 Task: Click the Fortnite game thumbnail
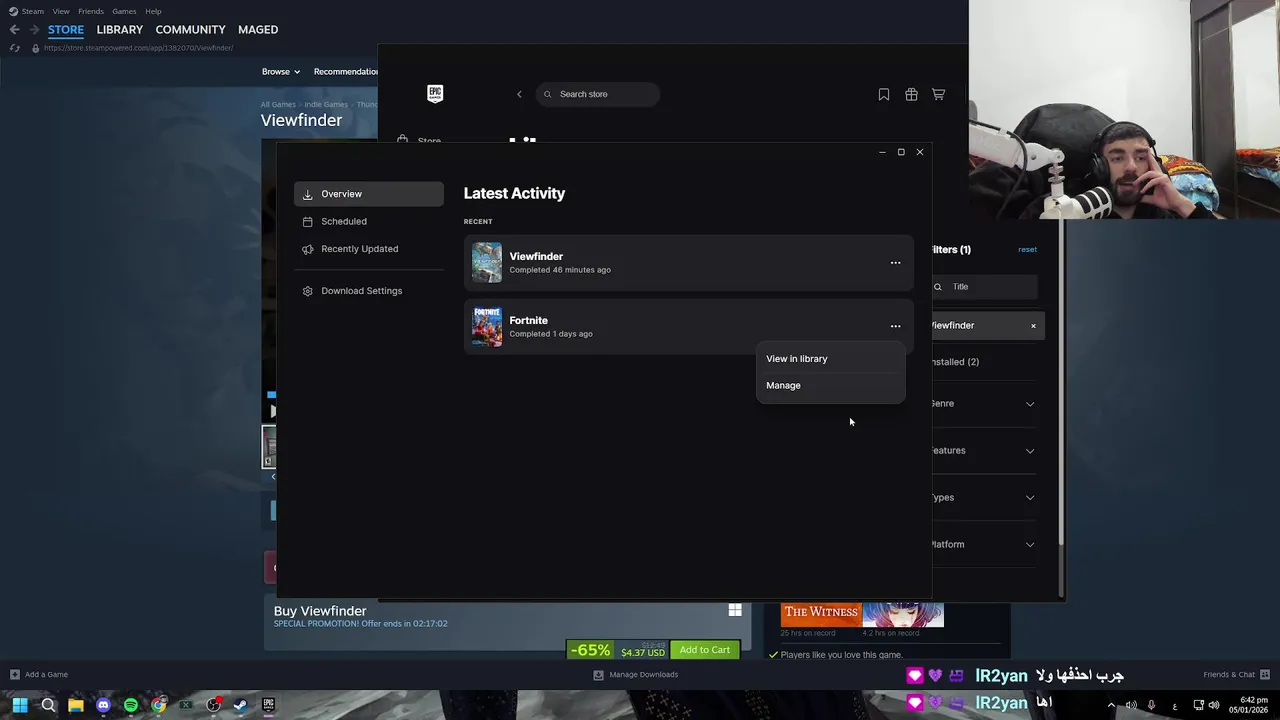pos(487,327)
